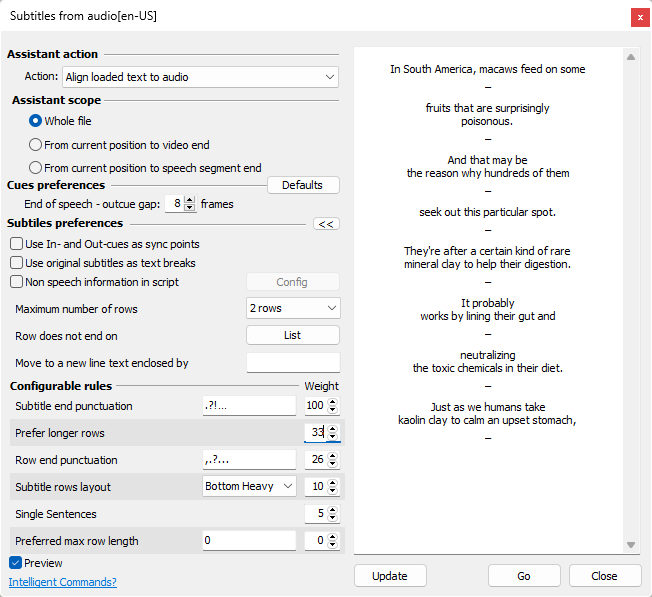Uncheck the Preview checkbox
Viewport: 652px width, 597px height.
coord(16,563)
